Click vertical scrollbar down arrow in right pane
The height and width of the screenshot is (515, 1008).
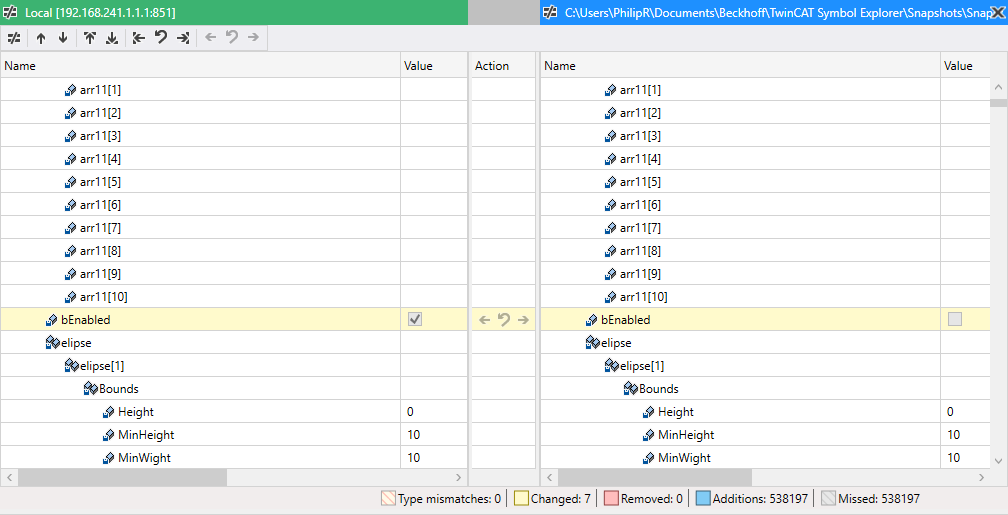[x=998, y=460]
